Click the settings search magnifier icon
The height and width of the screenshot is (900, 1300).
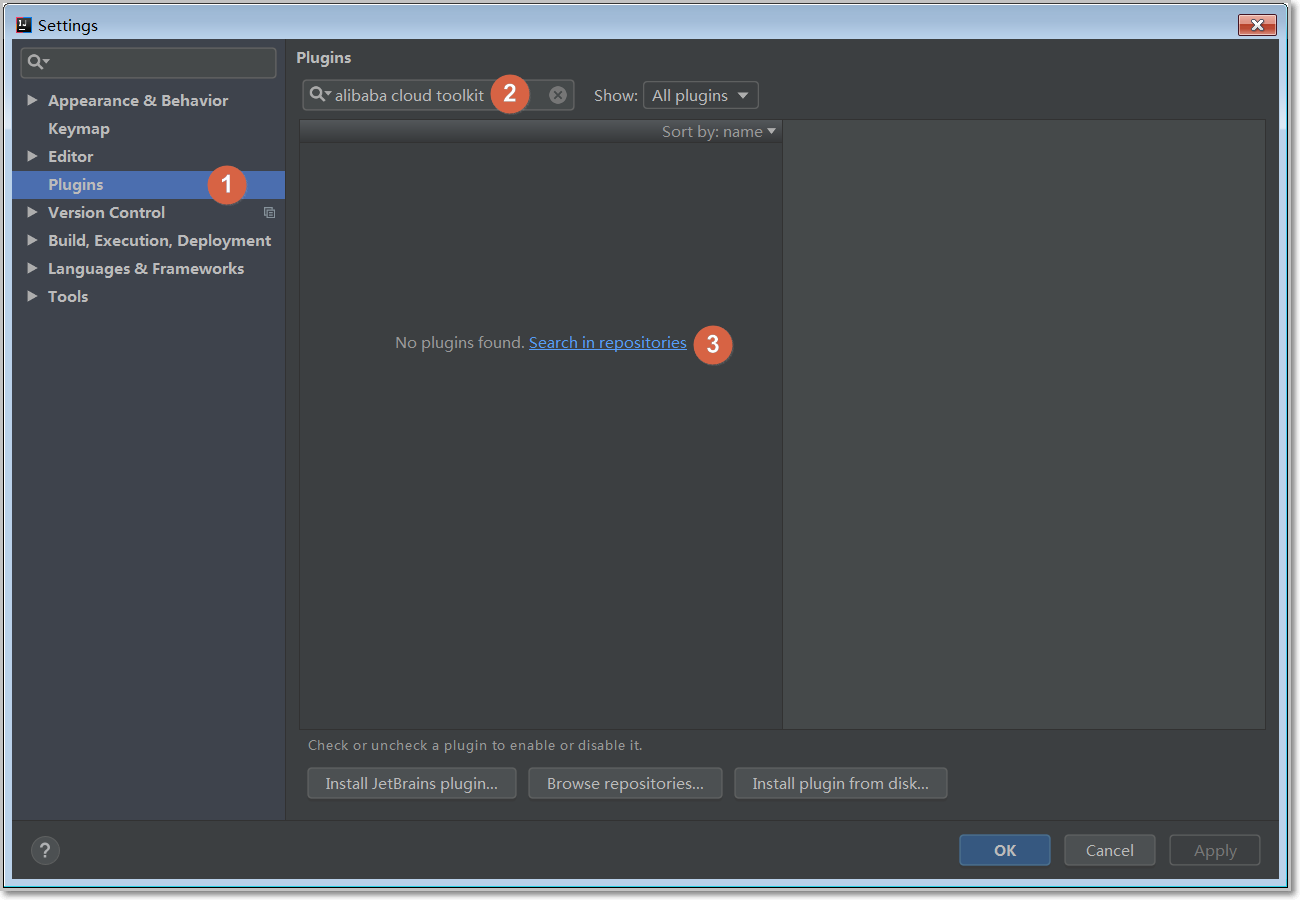(x=37, y=62)
